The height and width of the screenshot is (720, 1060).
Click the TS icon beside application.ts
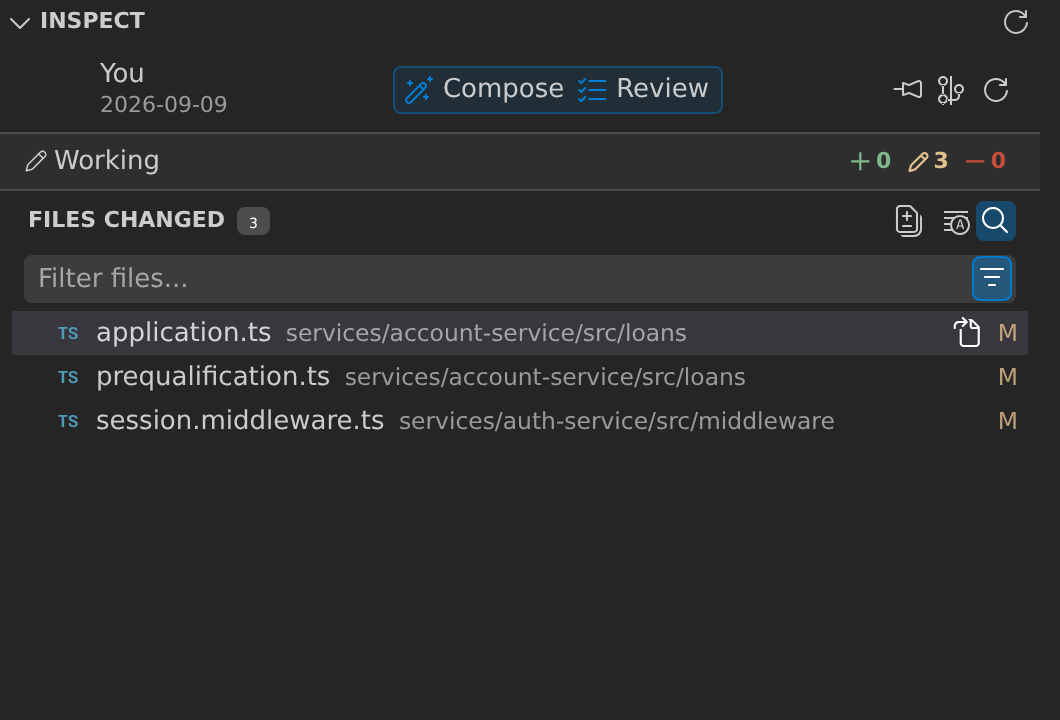point(68,333)
